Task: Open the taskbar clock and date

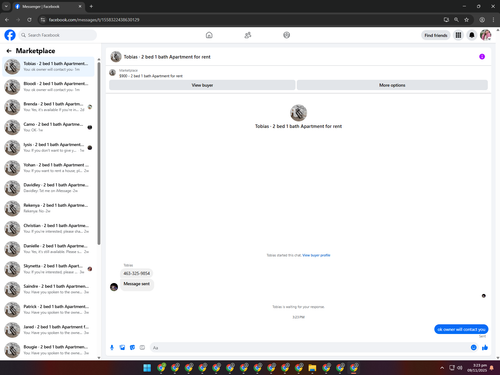Action: coord(477,368)
